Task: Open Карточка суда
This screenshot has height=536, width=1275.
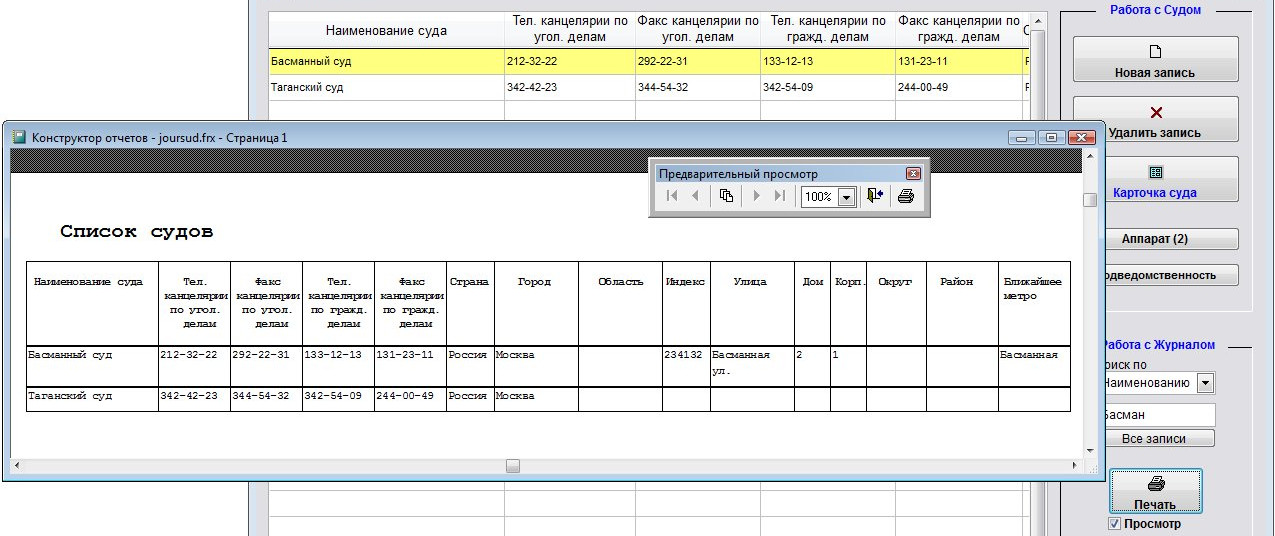Action: pos(1155,181)
